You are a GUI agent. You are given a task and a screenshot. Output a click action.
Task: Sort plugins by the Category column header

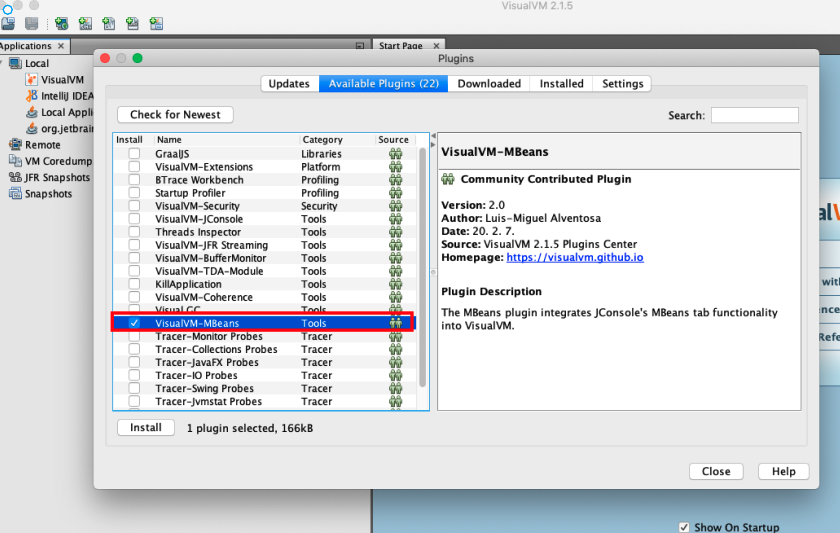pos(338,139)
